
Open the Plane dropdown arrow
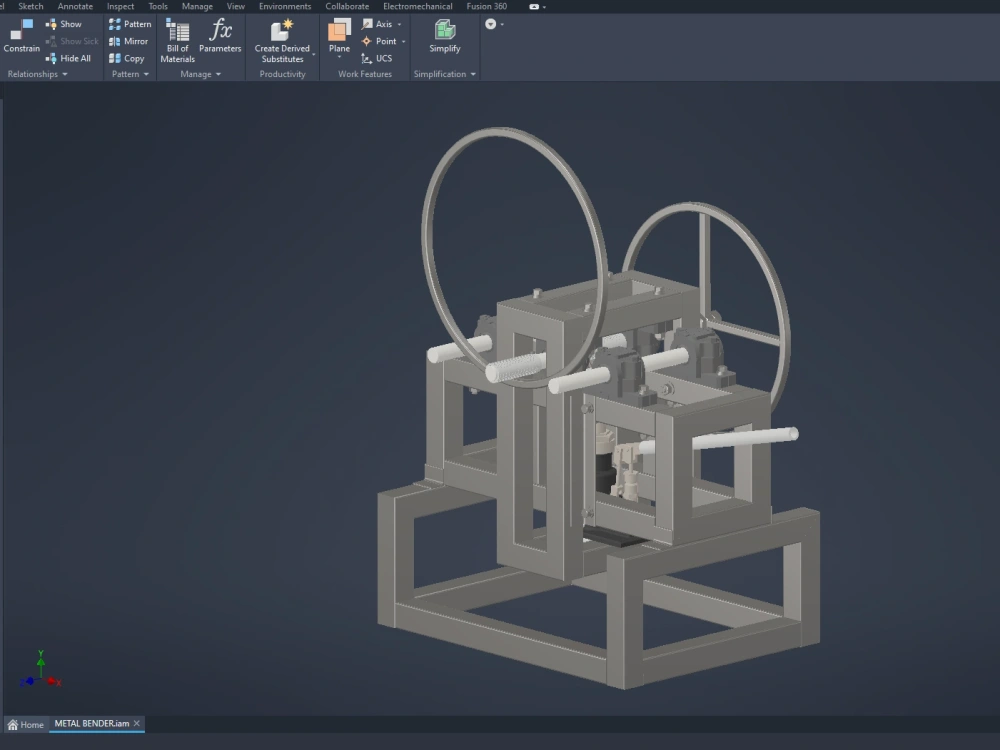[339, 57]
